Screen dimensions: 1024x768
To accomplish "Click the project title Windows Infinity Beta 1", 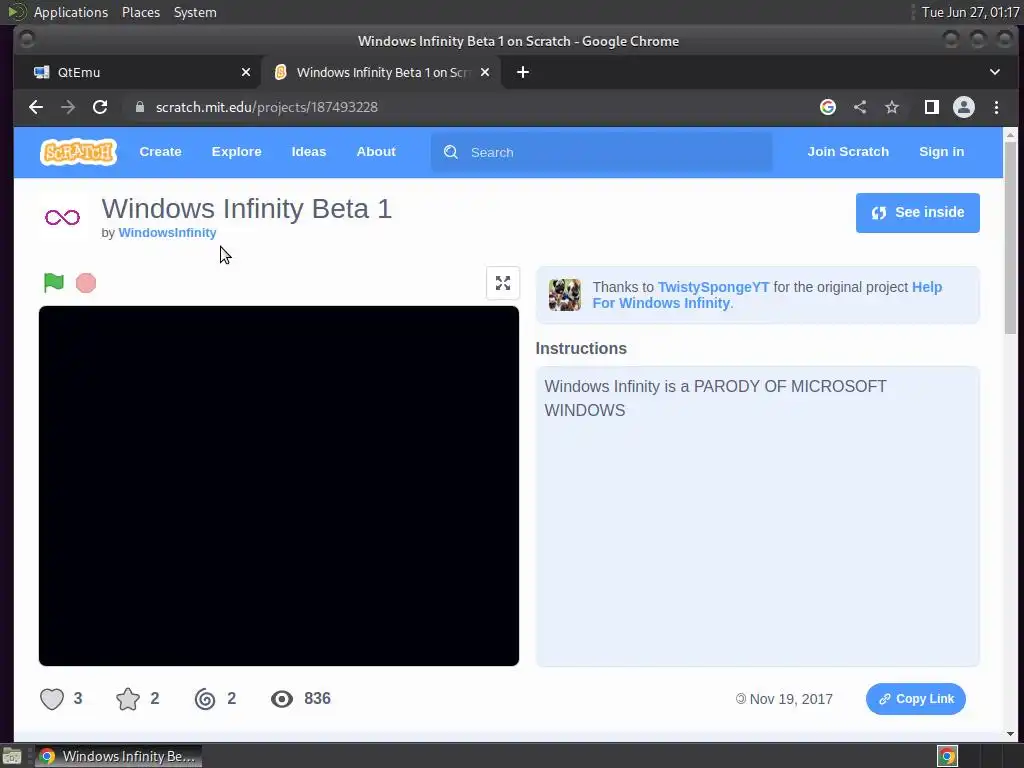I will (x=247, y=209).
